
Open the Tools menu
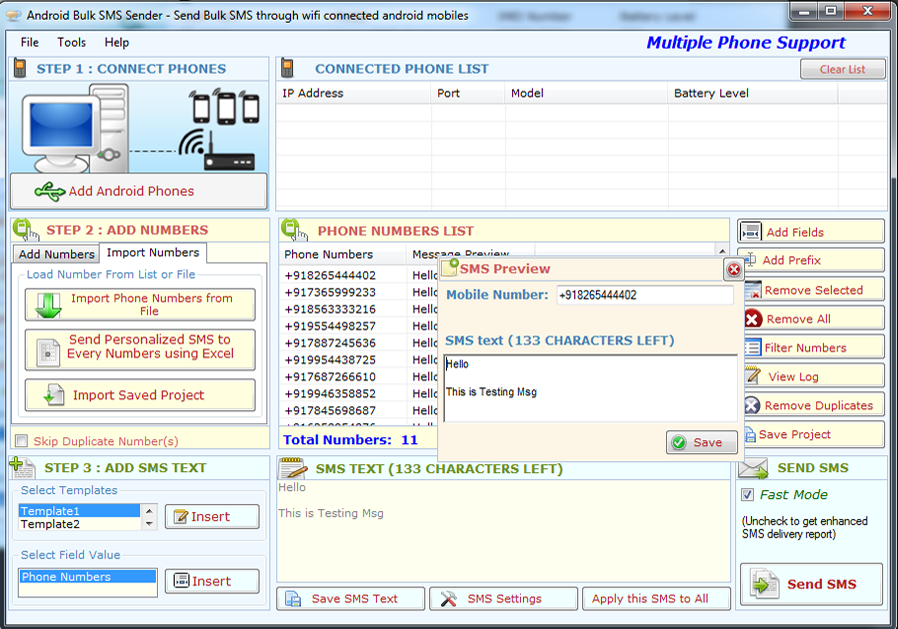(x=71, y=42)
